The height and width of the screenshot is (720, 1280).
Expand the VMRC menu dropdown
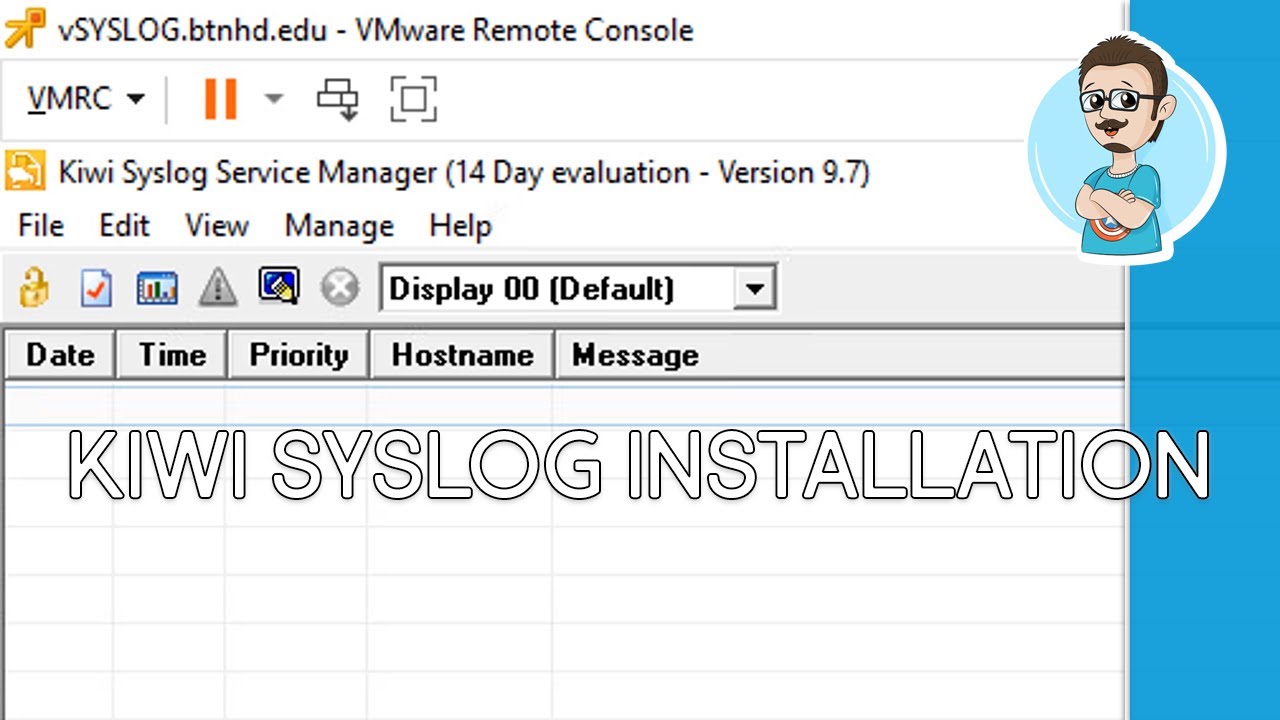coord(86,99)
